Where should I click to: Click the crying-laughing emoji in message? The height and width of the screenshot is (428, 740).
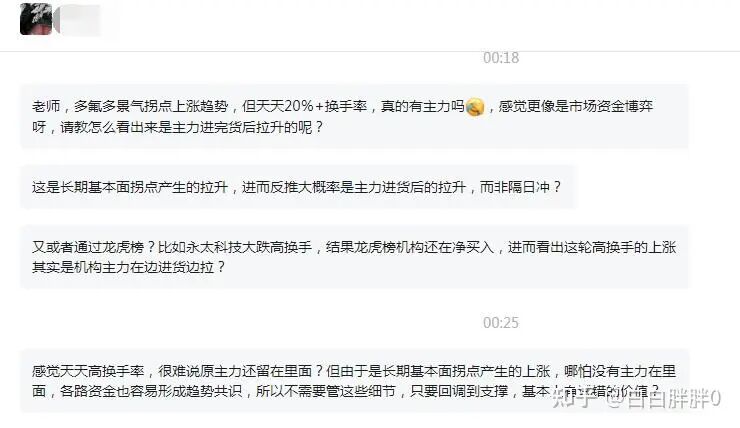click(x=475, y=107)
